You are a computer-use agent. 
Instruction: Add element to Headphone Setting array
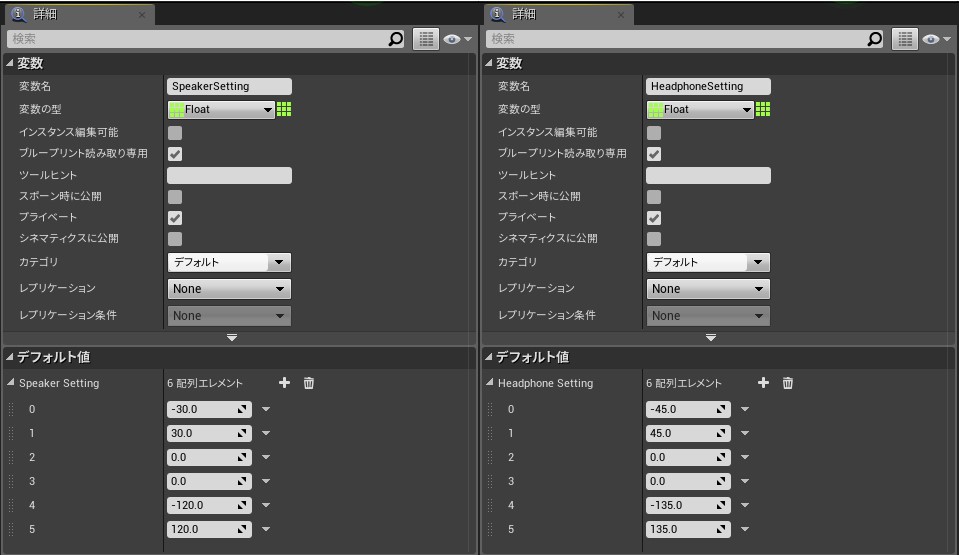coord(763,382)
